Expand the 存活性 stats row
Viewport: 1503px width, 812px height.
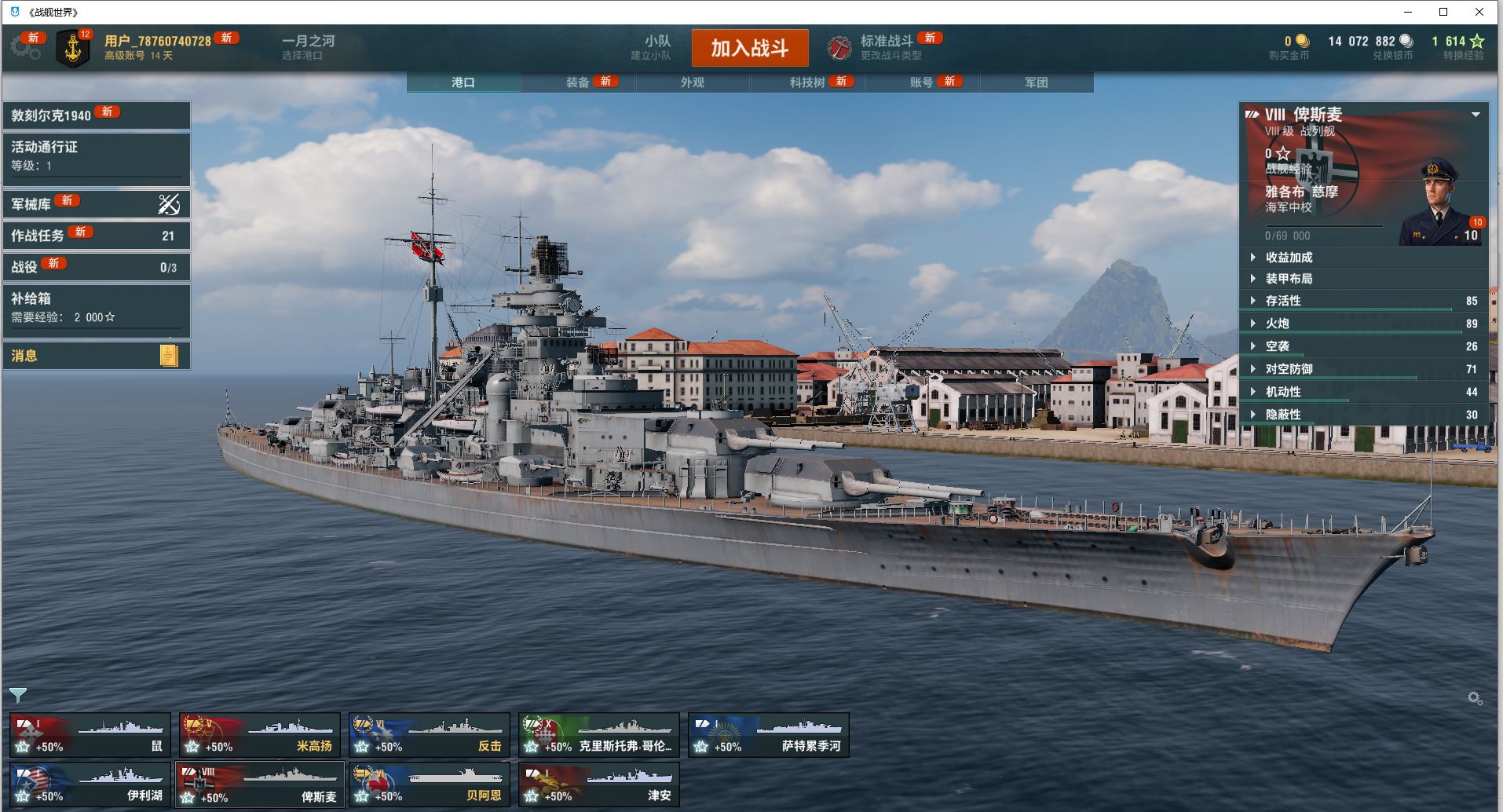pos(1364,301)
